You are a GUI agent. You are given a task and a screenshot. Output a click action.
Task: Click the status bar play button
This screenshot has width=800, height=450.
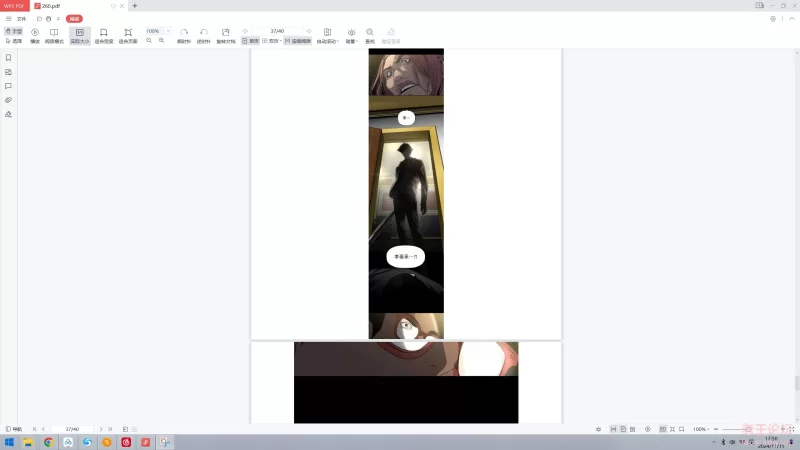[x=648, y=429]
